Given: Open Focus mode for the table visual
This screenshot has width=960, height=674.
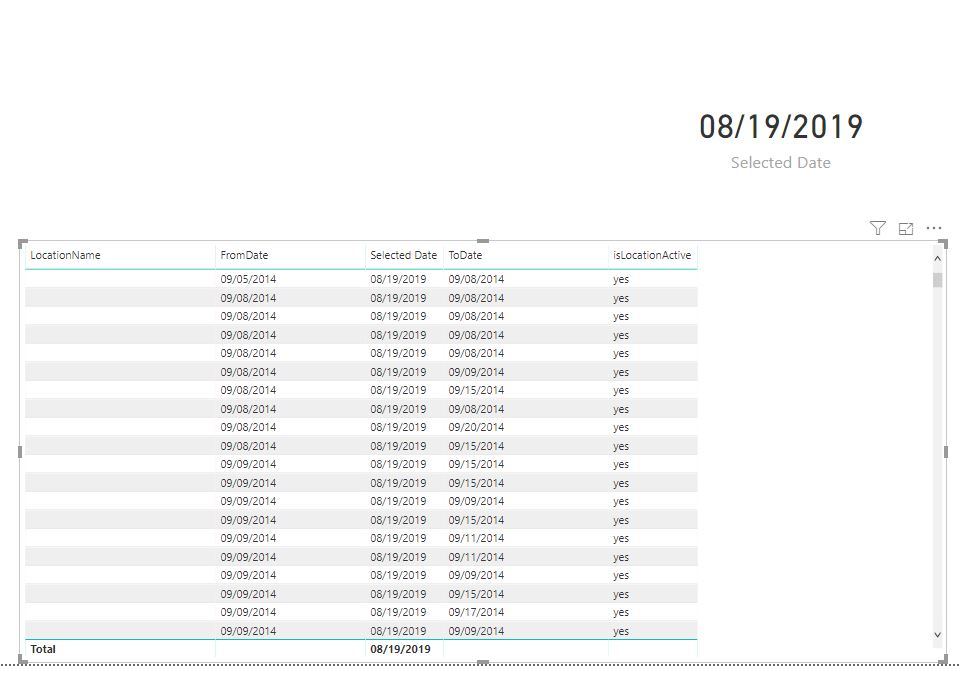Looking at the screenshot, I should (x=906, y=228).
